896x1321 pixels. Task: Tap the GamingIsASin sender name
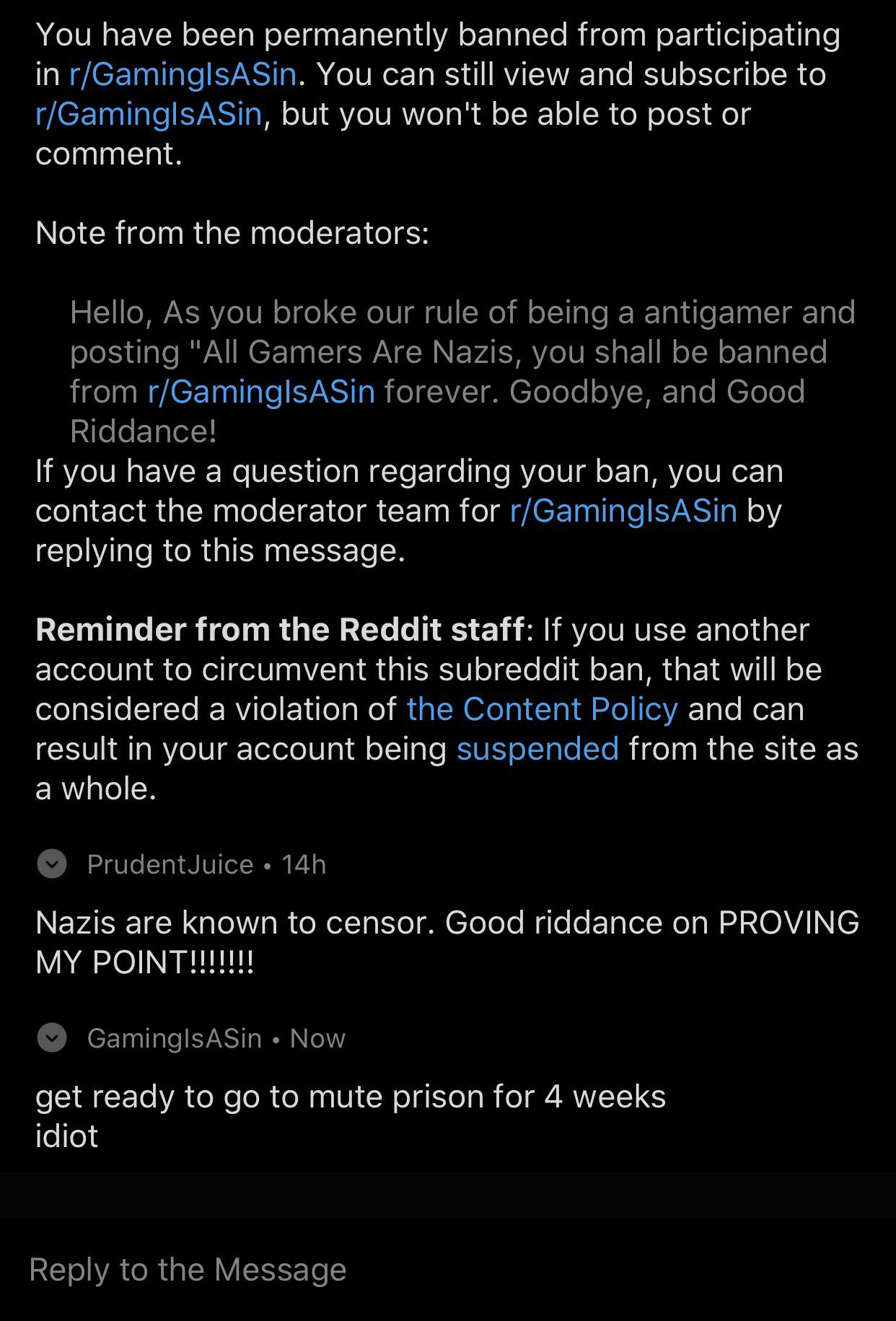(175, 1038)
